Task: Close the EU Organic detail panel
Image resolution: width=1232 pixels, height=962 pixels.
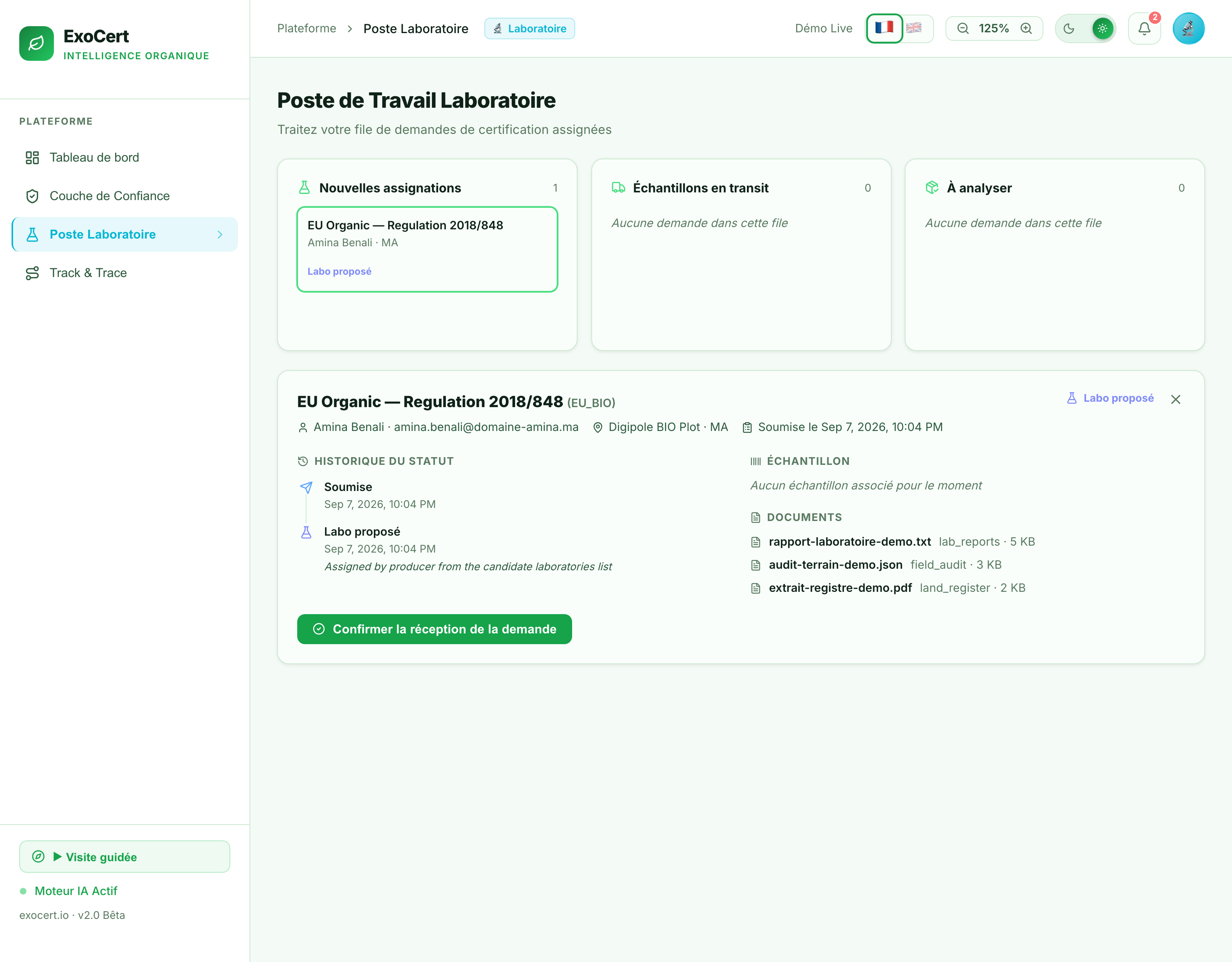Action: (x=1175, y=399)
